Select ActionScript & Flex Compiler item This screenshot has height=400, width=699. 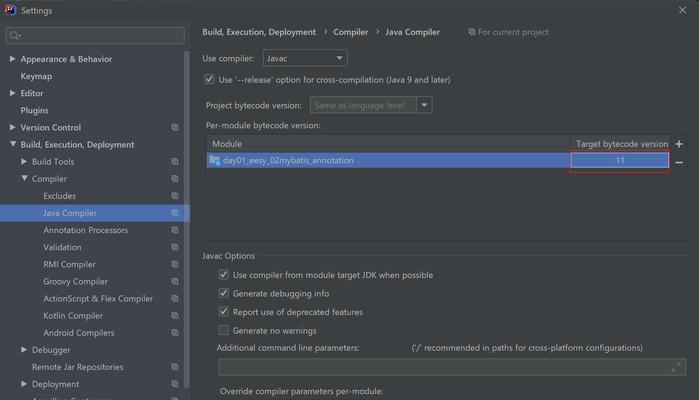tap(98, 298)
